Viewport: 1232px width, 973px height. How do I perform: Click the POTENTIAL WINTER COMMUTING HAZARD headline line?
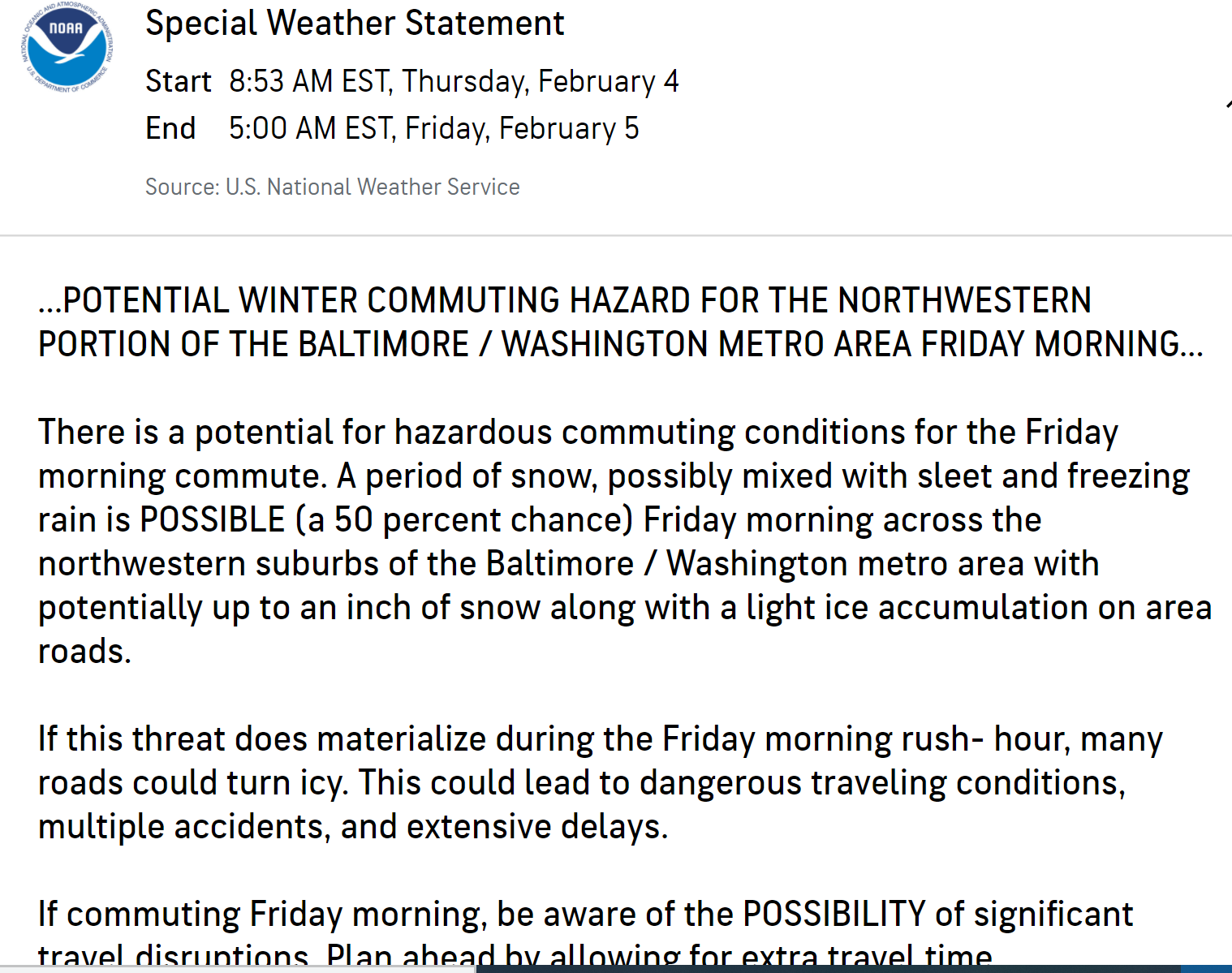coord(565,300)
